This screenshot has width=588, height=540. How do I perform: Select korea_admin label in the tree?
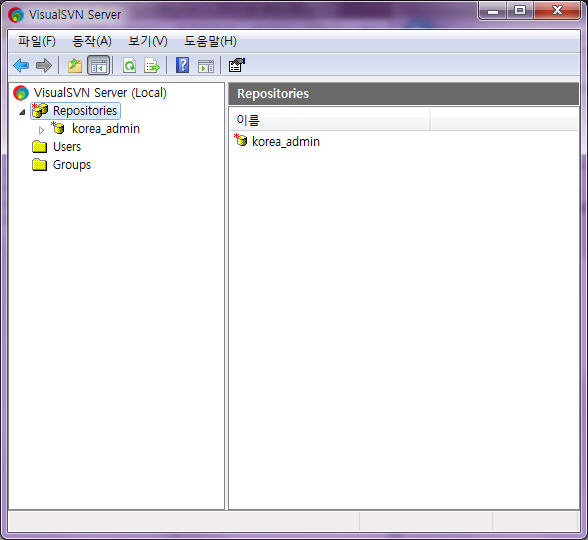(x=106, y=129)
